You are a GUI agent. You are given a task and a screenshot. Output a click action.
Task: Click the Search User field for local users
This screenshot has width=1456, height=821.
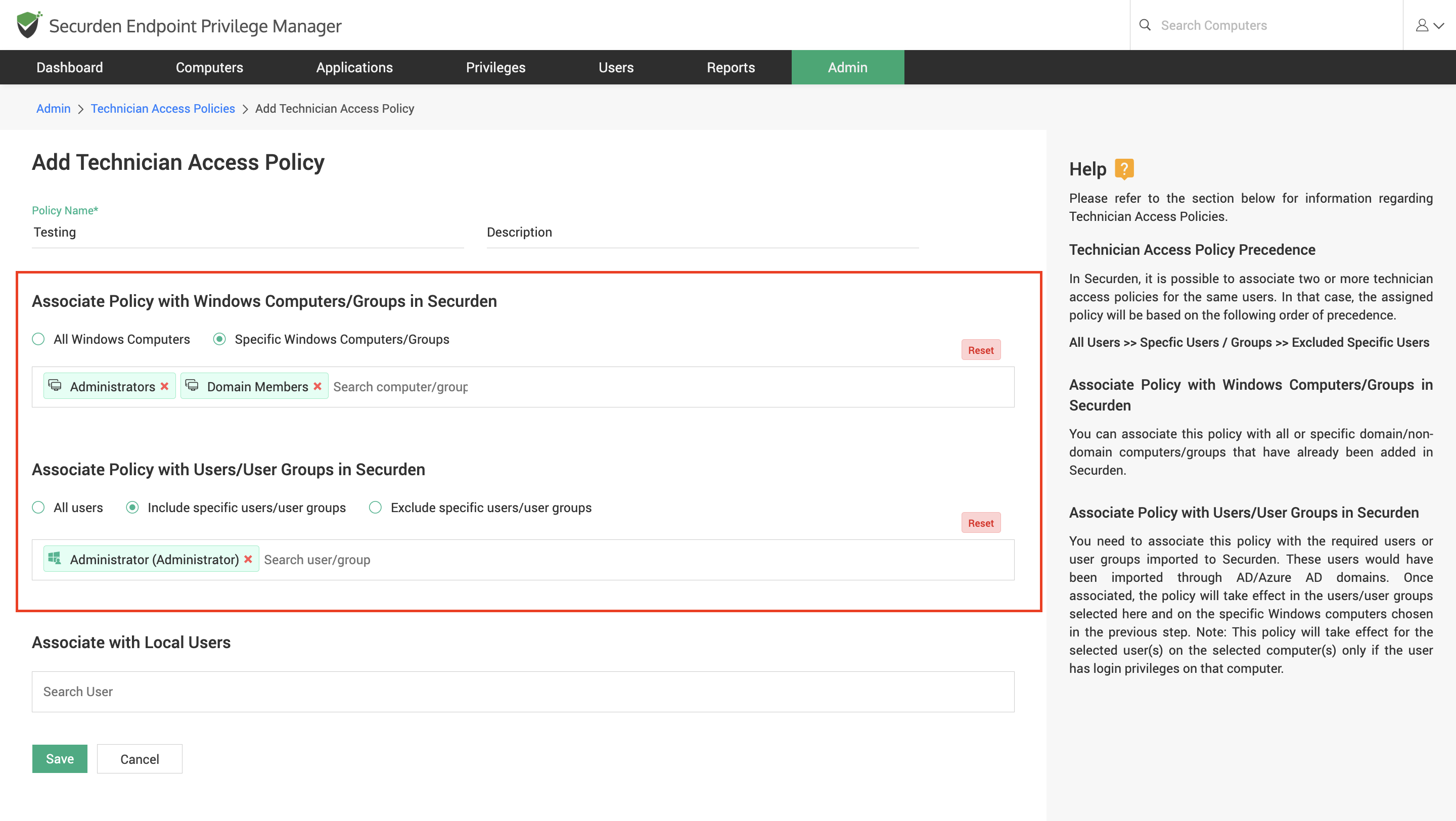[523, 692]
